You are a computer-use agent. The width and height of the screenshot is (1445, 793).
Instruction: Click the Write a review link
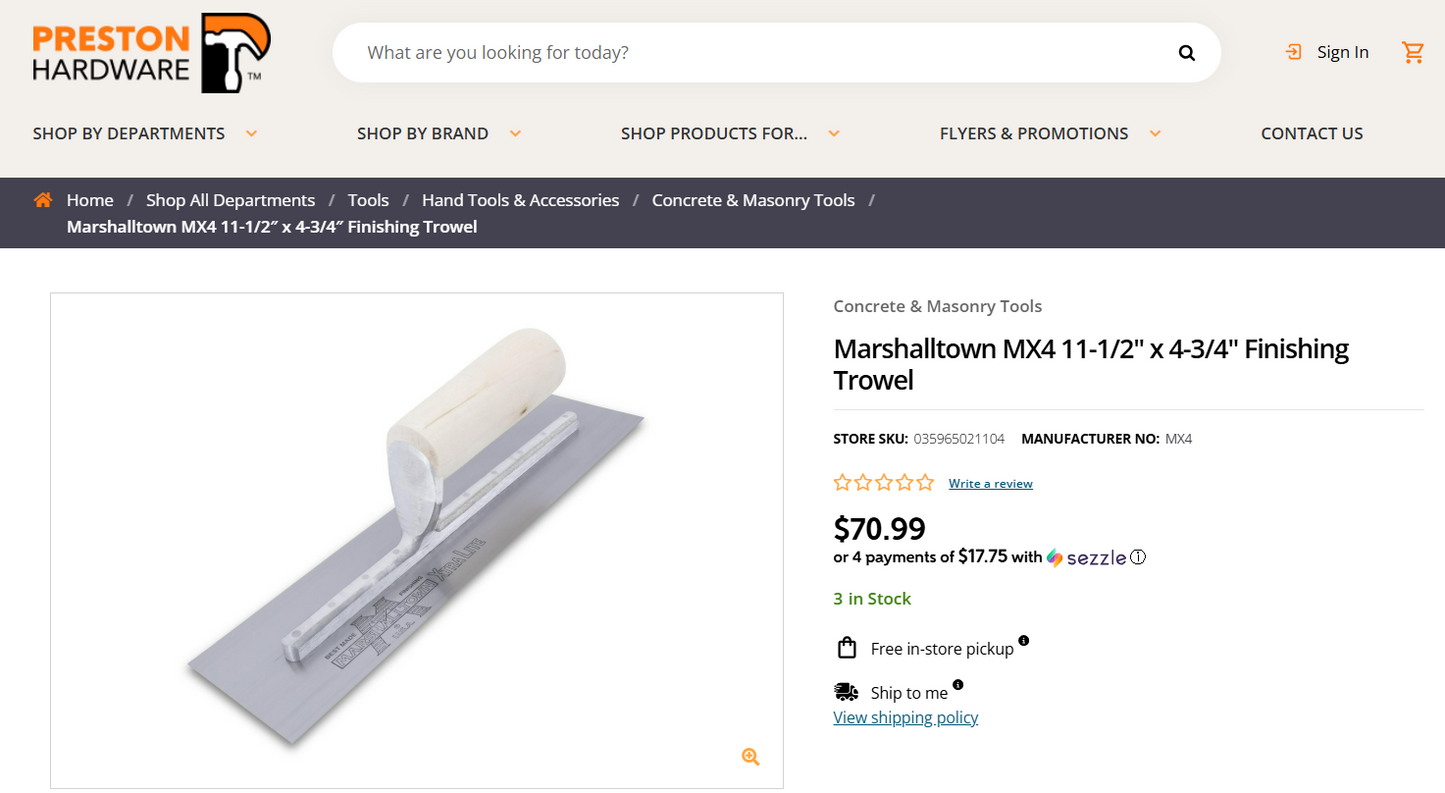[x=990, y=483]
